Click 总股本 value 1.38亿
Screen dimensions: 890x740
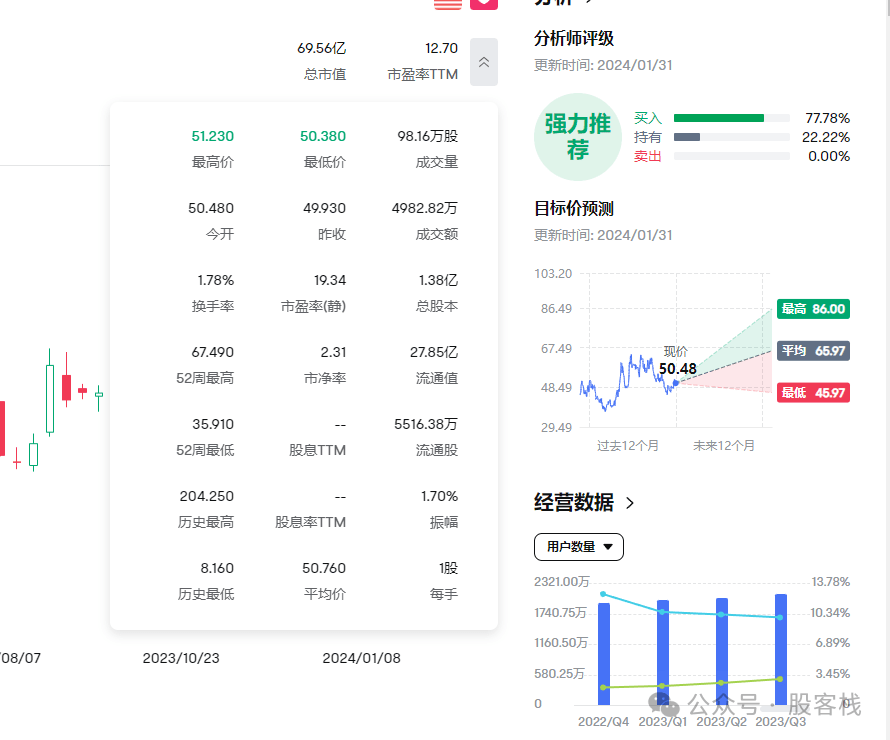(x=438, y=280)
